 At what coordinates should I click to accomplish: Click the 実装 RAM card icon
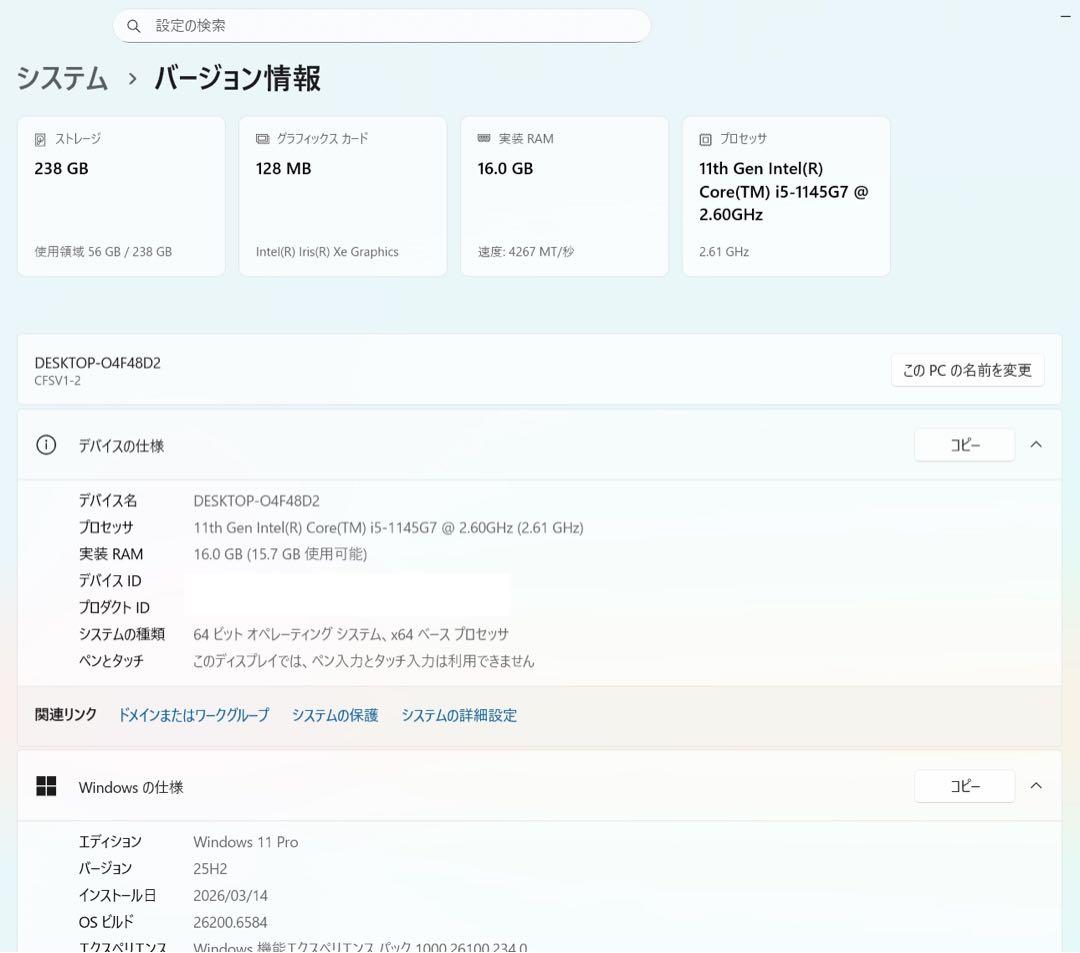coord(484,138)
